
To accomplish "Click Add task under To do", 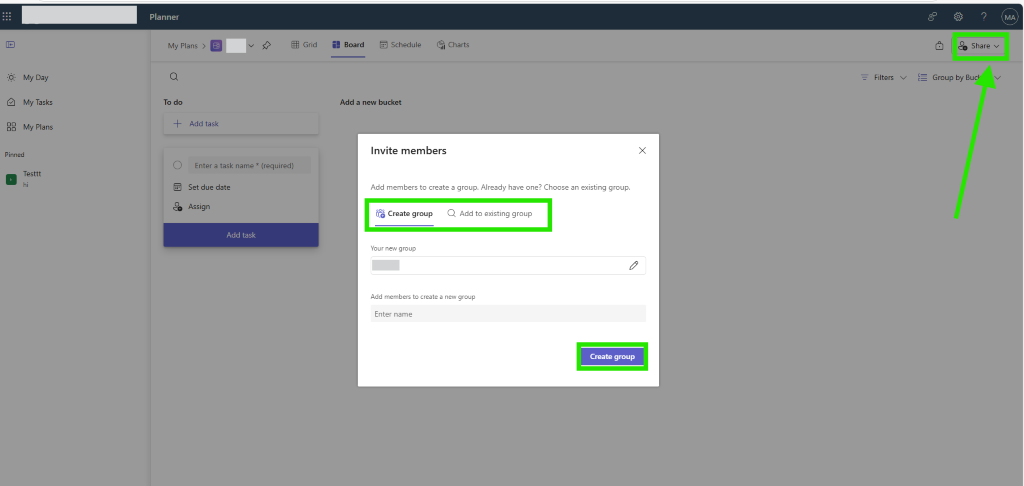I will pos(241,123).
